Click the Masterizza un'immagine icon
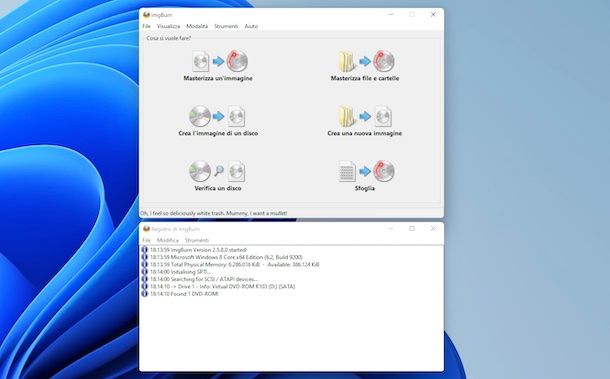Screen dimensions: 610x379 coord(220,61)
